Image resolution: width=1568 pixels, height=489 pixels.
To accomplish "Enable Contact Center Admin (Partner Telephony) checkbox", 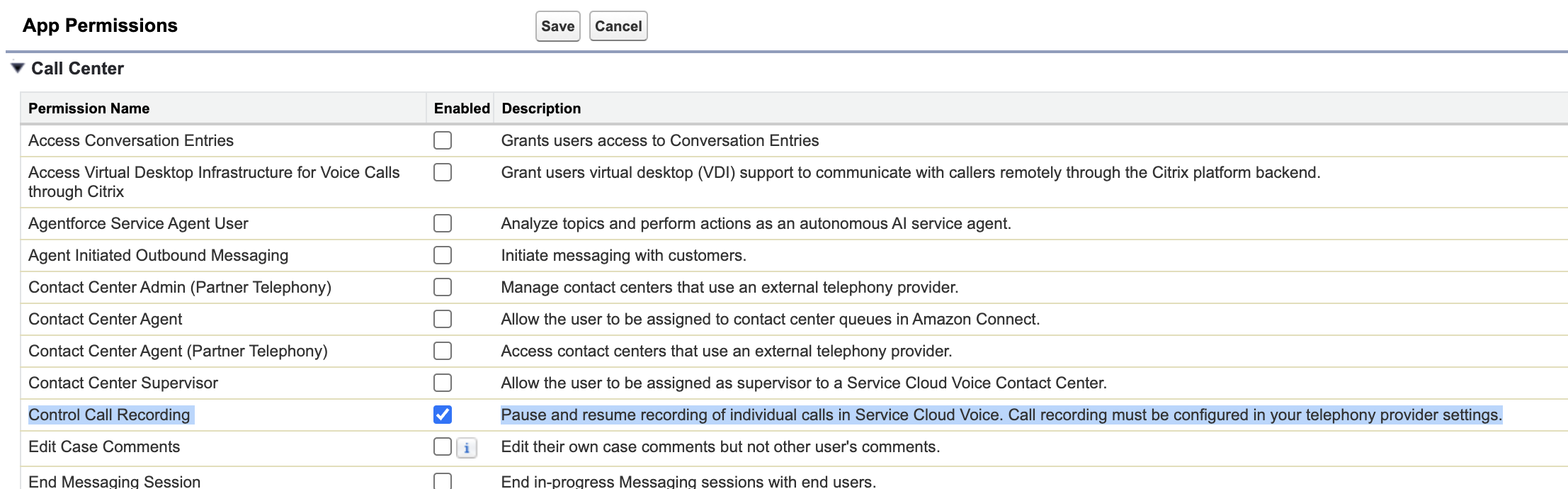I will point(443,287).
